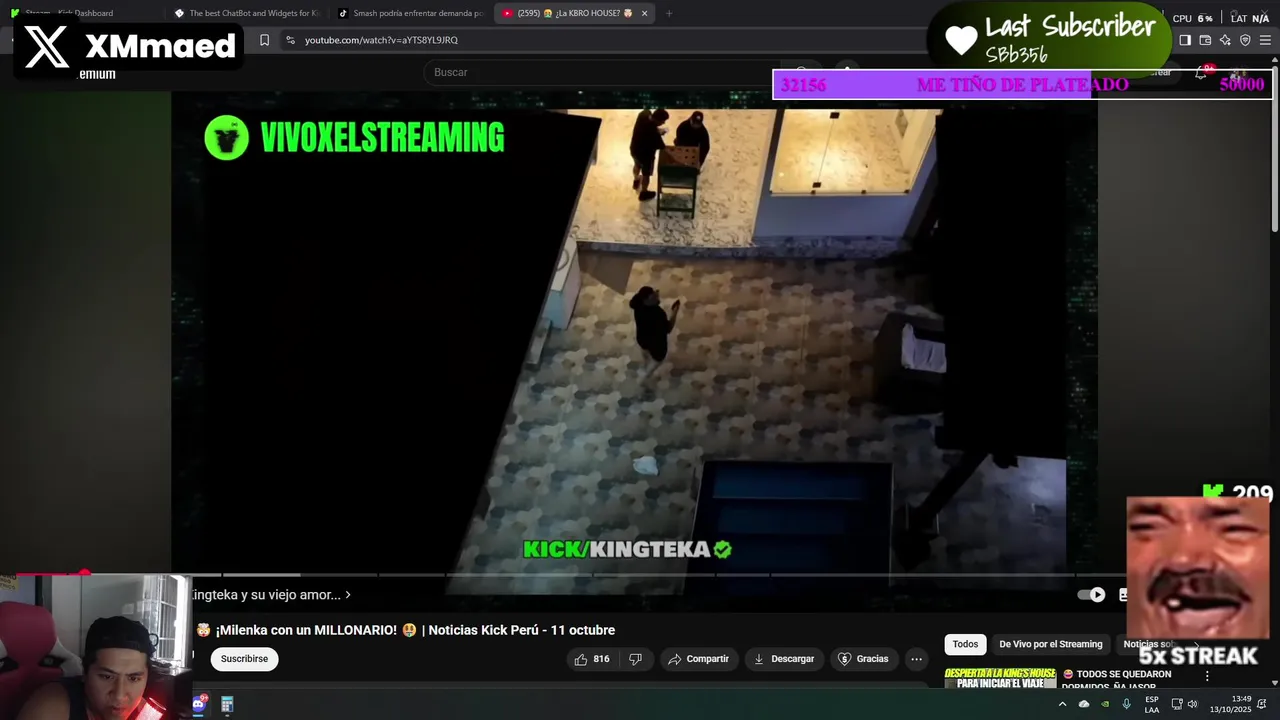This screenshot has width=1280, height=720.
Task: Open site information icon in address bar
Action: (290, 40)
